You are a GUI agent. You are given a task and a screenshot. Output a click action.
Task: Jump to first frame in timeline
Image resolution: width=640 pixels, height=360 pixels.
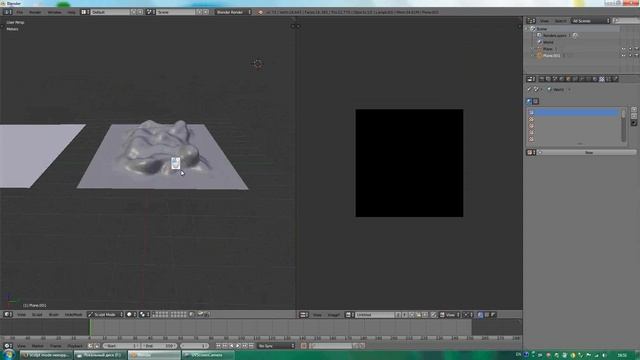[218, 346]
